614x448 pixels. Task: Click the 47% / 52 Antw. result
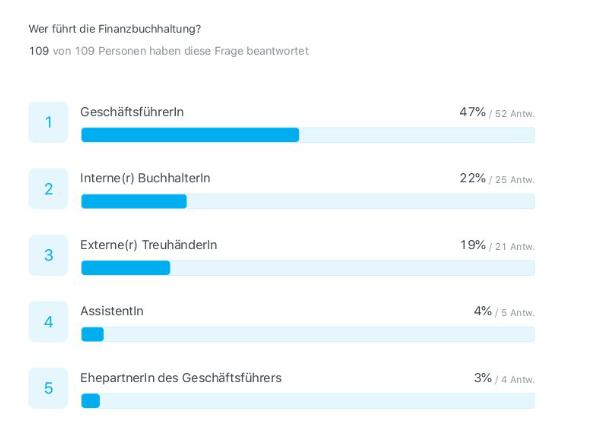coord(497,112)
